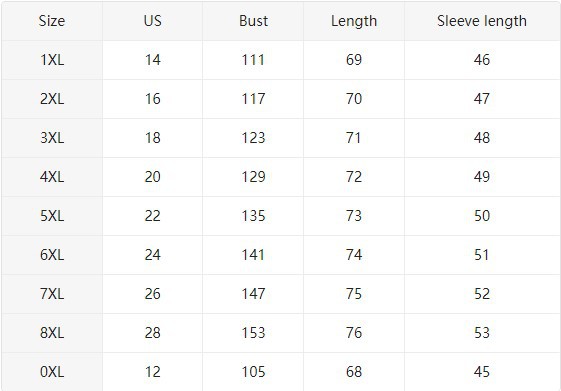Select sleeve length value 45 in 0XL row

point(482,372)
